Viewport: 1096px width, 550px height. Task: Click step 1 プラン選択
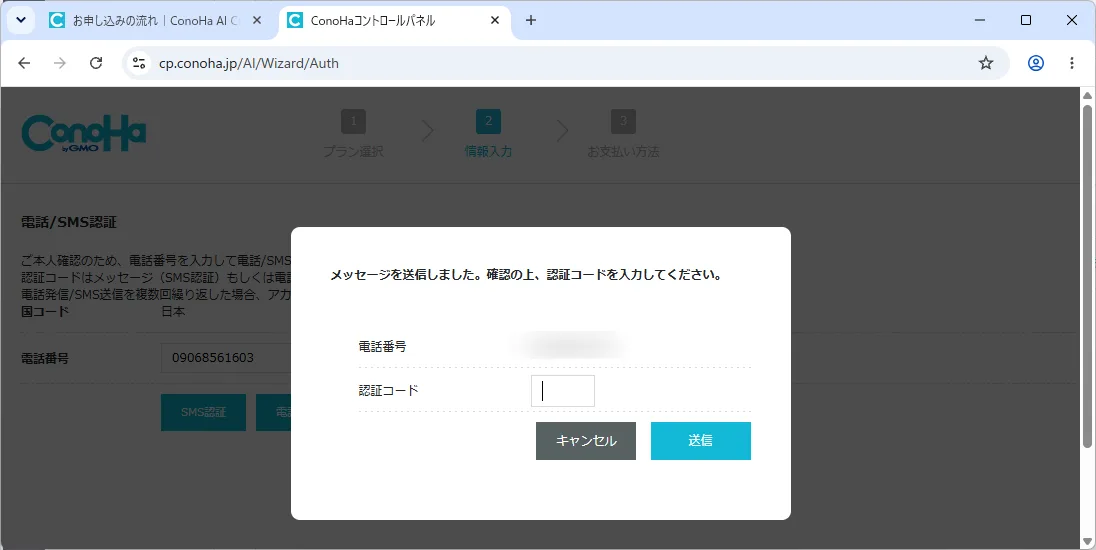[354, 133]
